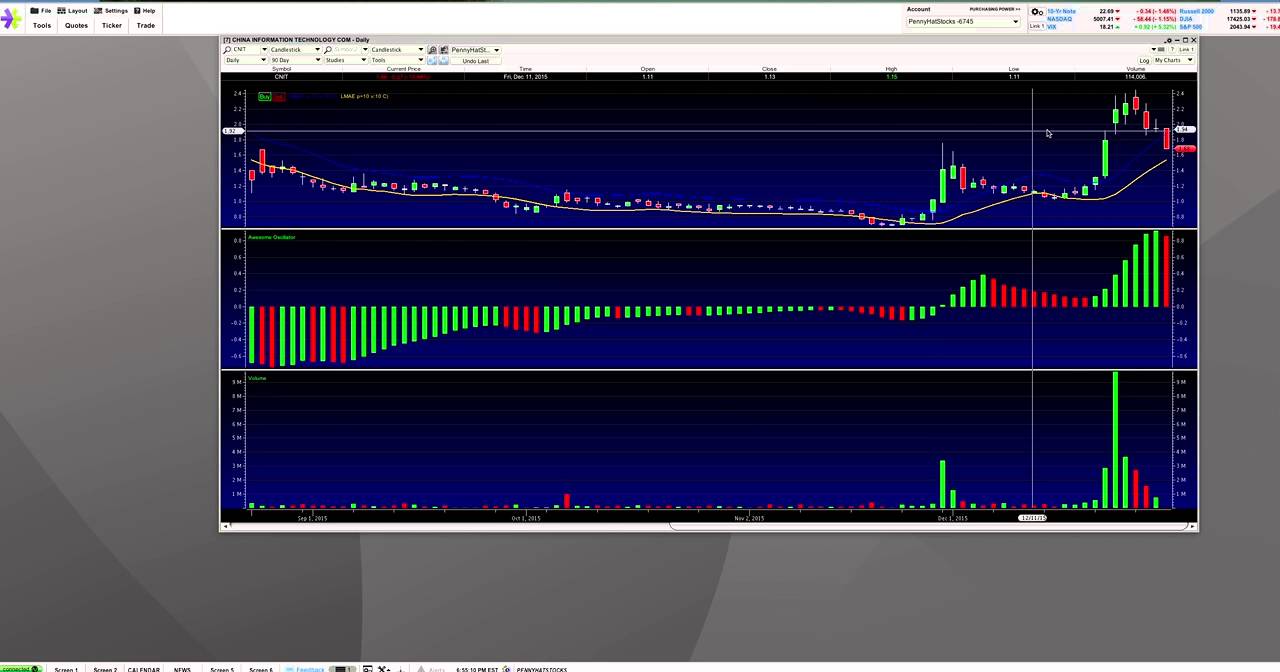Click the chart scroll left arrow at bottom
Image resolution: width=1280 pixels, height=672 pixels.
(225, 526)
